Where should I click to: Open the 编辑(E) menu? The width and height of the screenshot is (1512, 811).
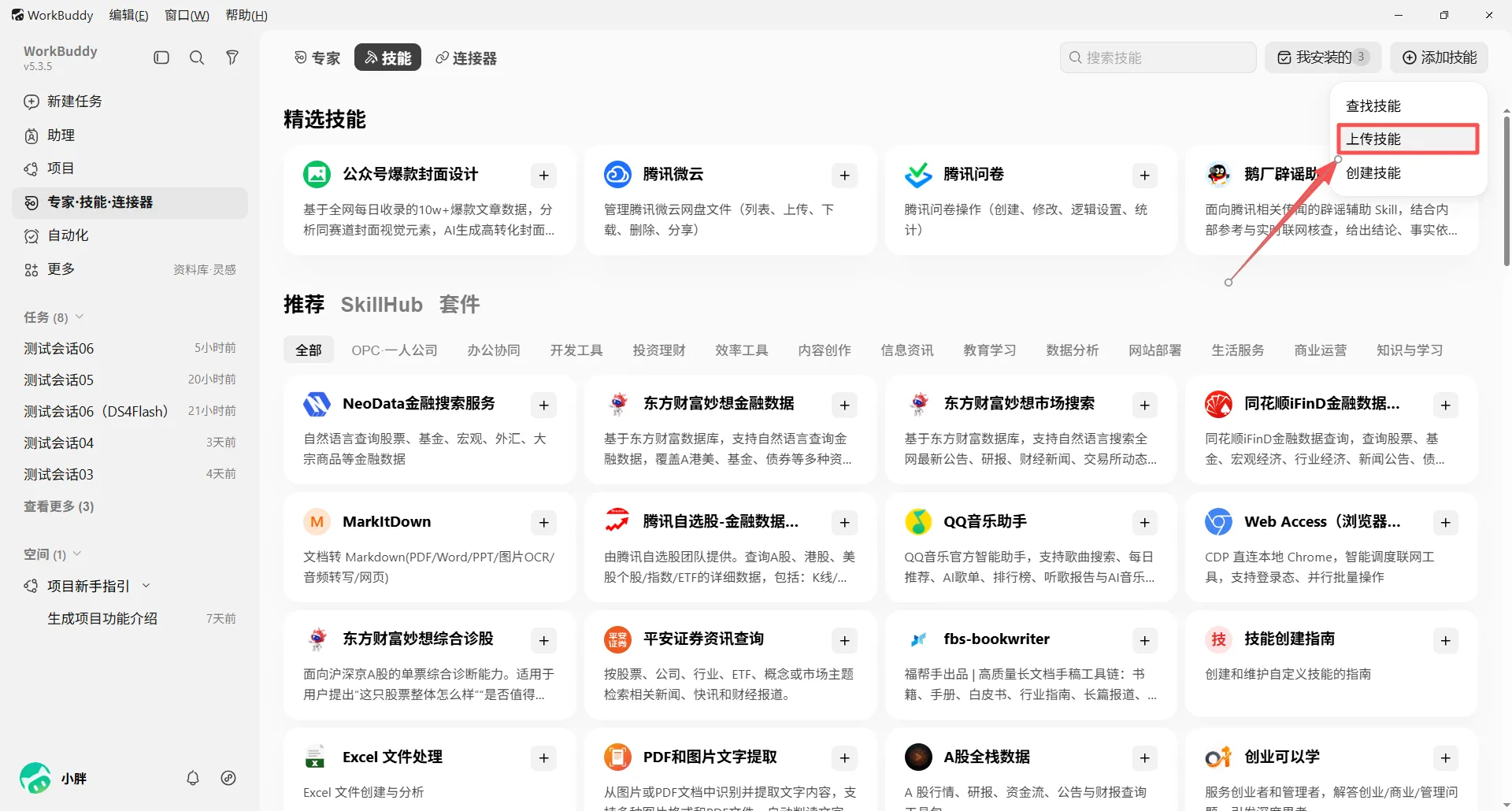coord(128,15)
